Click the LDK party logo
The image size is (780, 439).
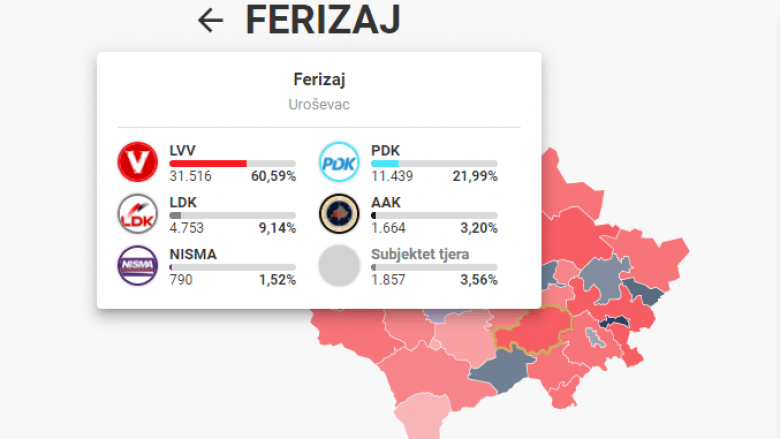(x=138, y=214)
